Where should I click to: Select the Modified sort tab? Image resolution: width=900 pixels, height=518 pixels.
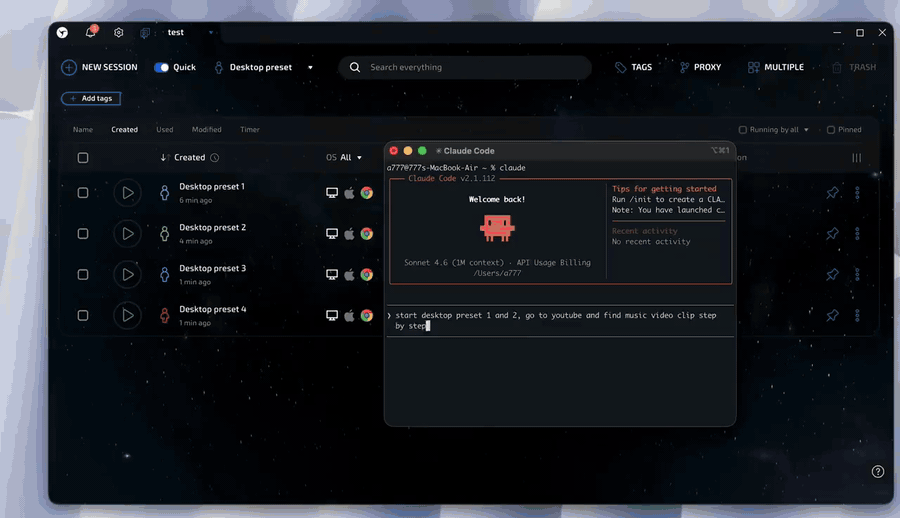(x=207, y=130)
